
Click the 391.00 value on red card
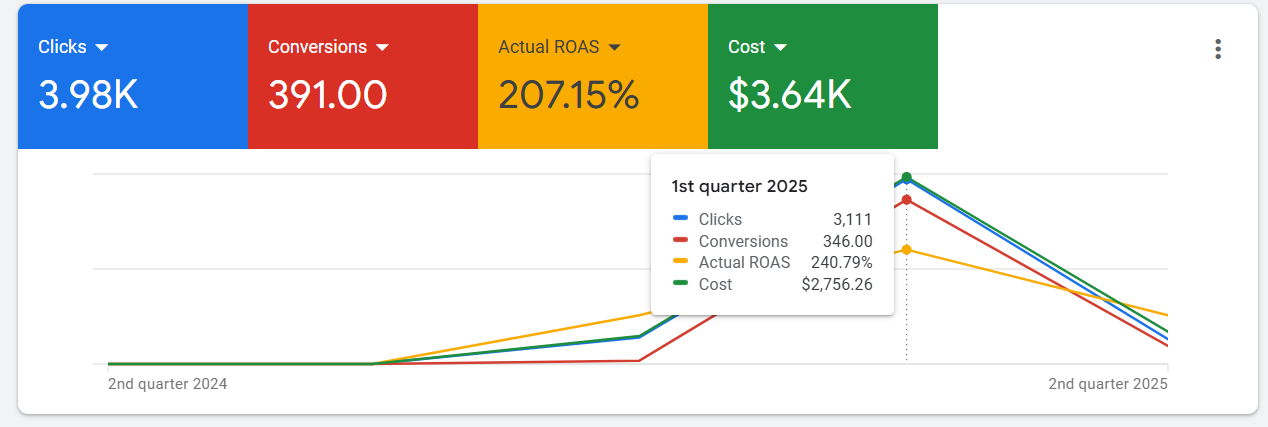(x=327, y=95)
